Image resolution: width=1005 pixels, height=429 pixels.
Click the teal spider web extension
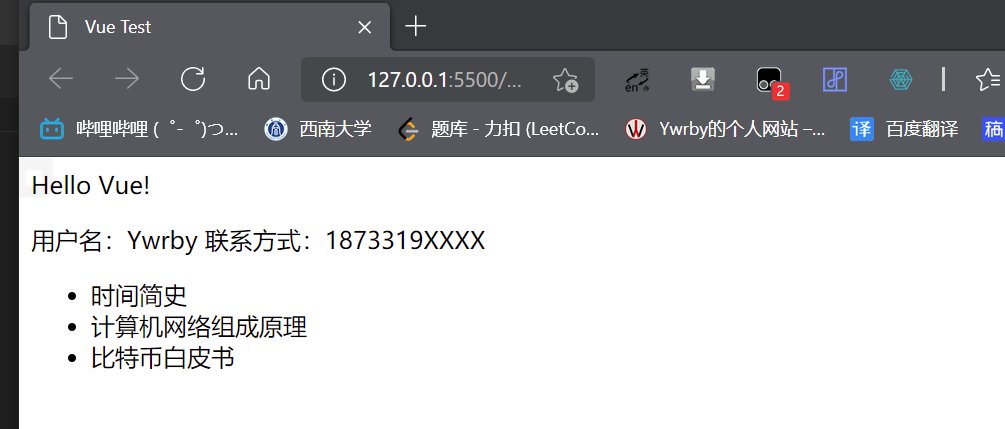901,80
